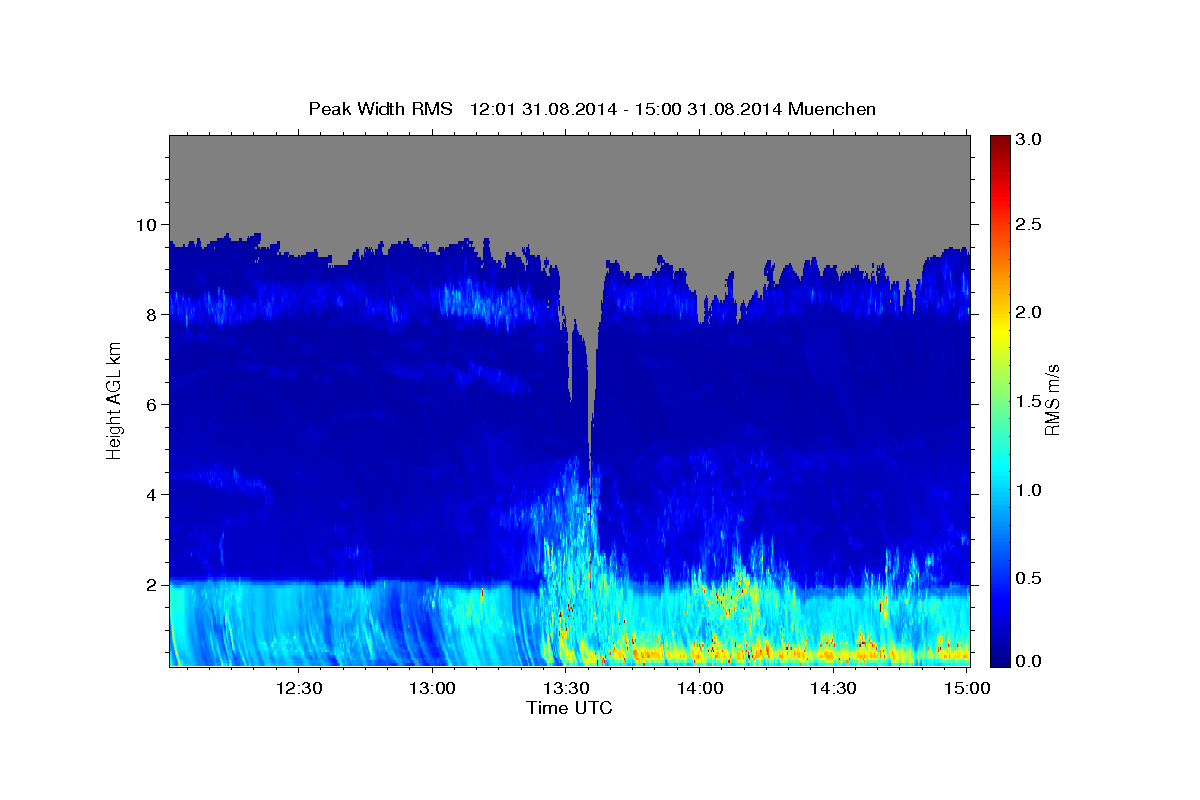Click the colorbar value 2.0

pos(1030,313)
